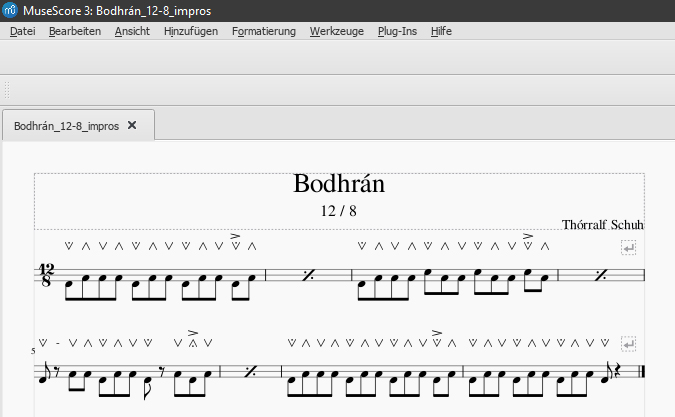Open the Werkzeuge menu
Image resolution: width=675 pixels, height=417 pixels.
(337, 31)
